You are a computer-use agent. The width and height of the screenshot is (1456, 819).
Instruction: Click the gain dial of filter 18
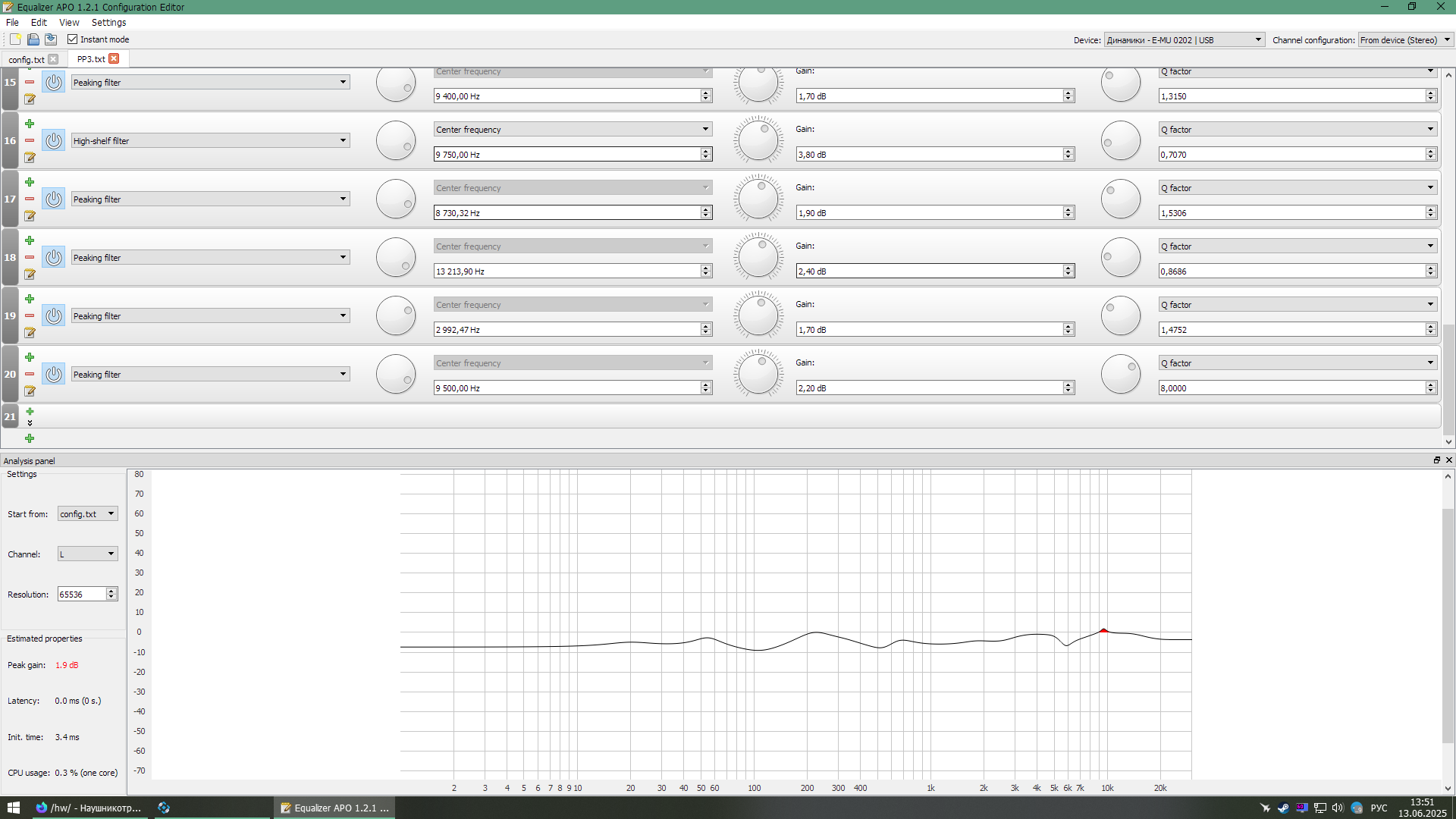point(758,258)
